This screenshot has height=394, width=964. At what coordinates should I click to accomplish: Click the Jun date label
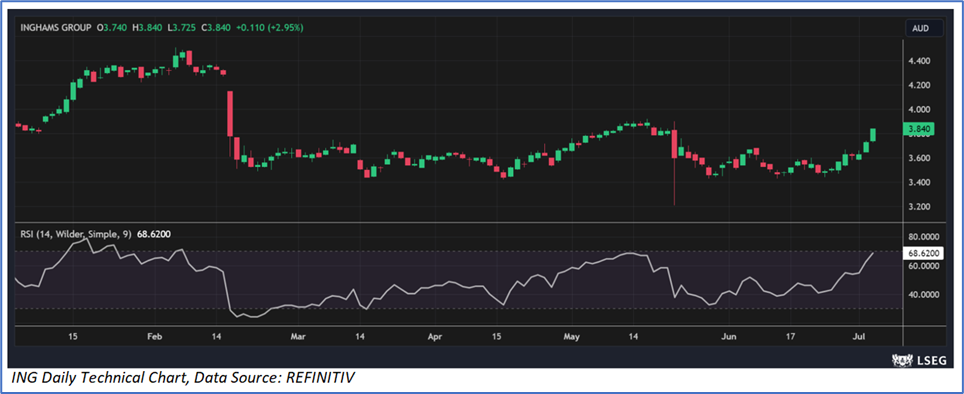[x=729, y=336]
